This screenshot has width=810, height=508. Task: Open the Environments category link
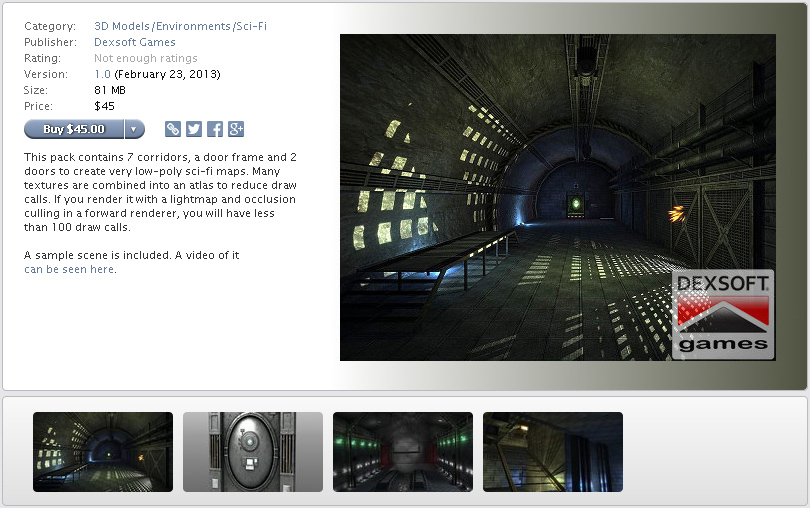click(193, 26)
